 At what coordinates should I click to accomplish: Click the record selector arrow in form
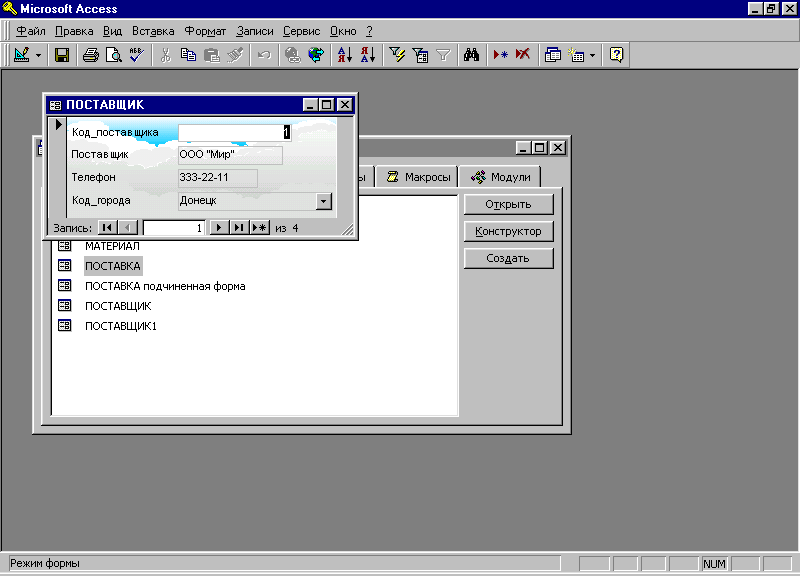(58, 124)
